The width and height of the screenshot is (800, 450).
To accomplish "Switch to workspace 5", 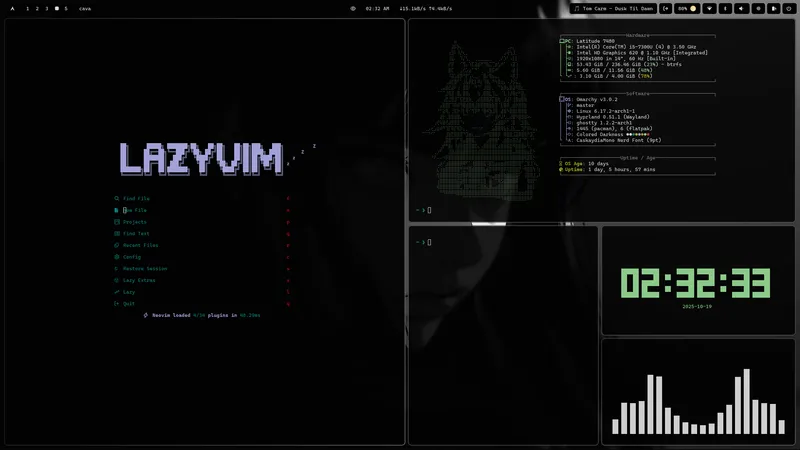I will tap(66, 9).
